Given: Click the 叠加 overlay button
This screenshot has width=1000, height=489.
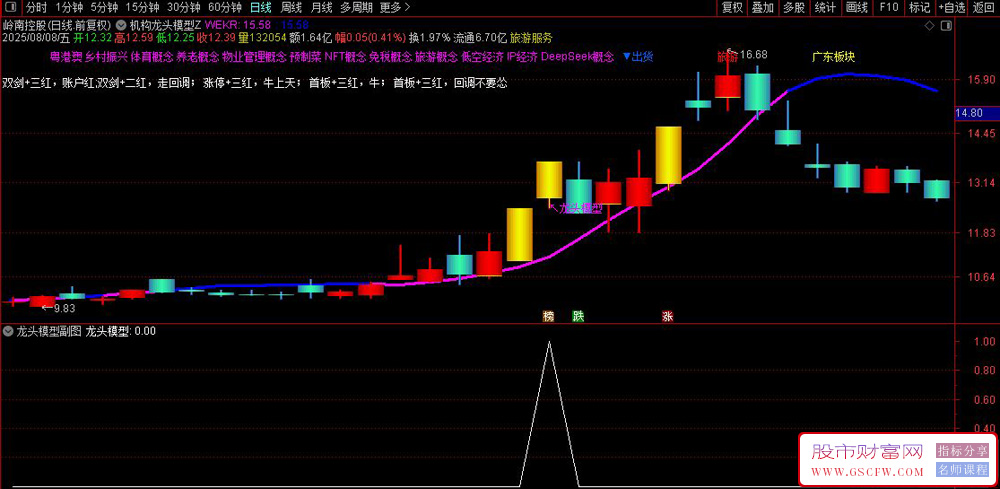Looking at the screenshot, I should [x=763, y=8].
